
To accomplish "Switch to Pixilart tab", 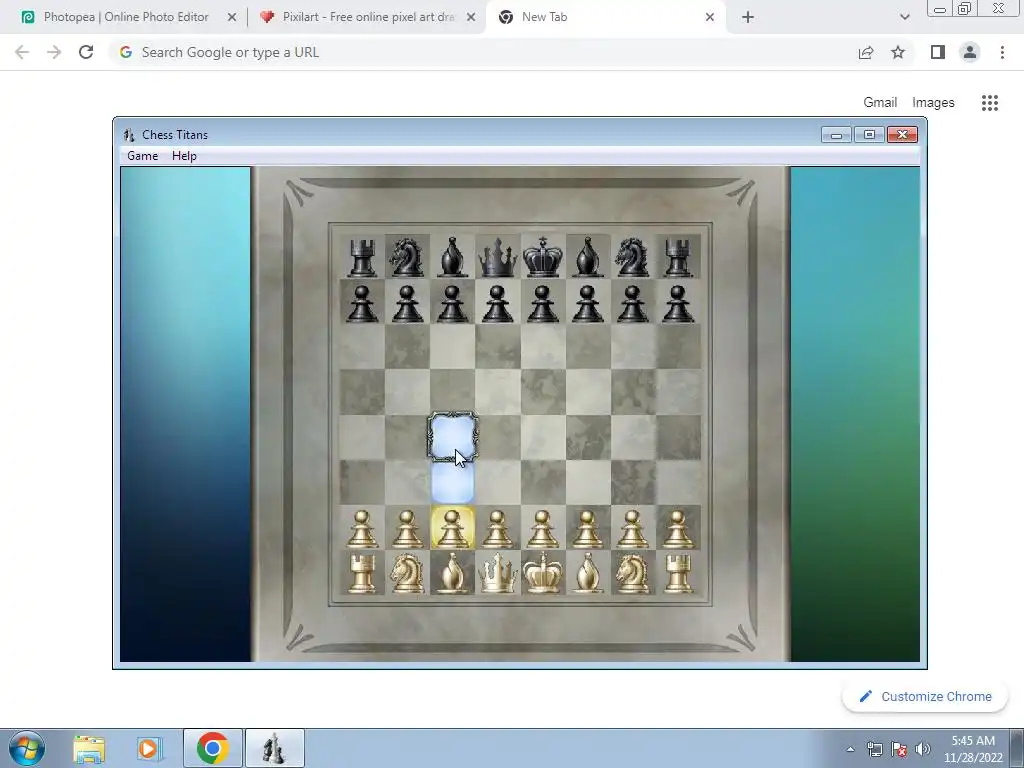I will click(x=368, y=17).
